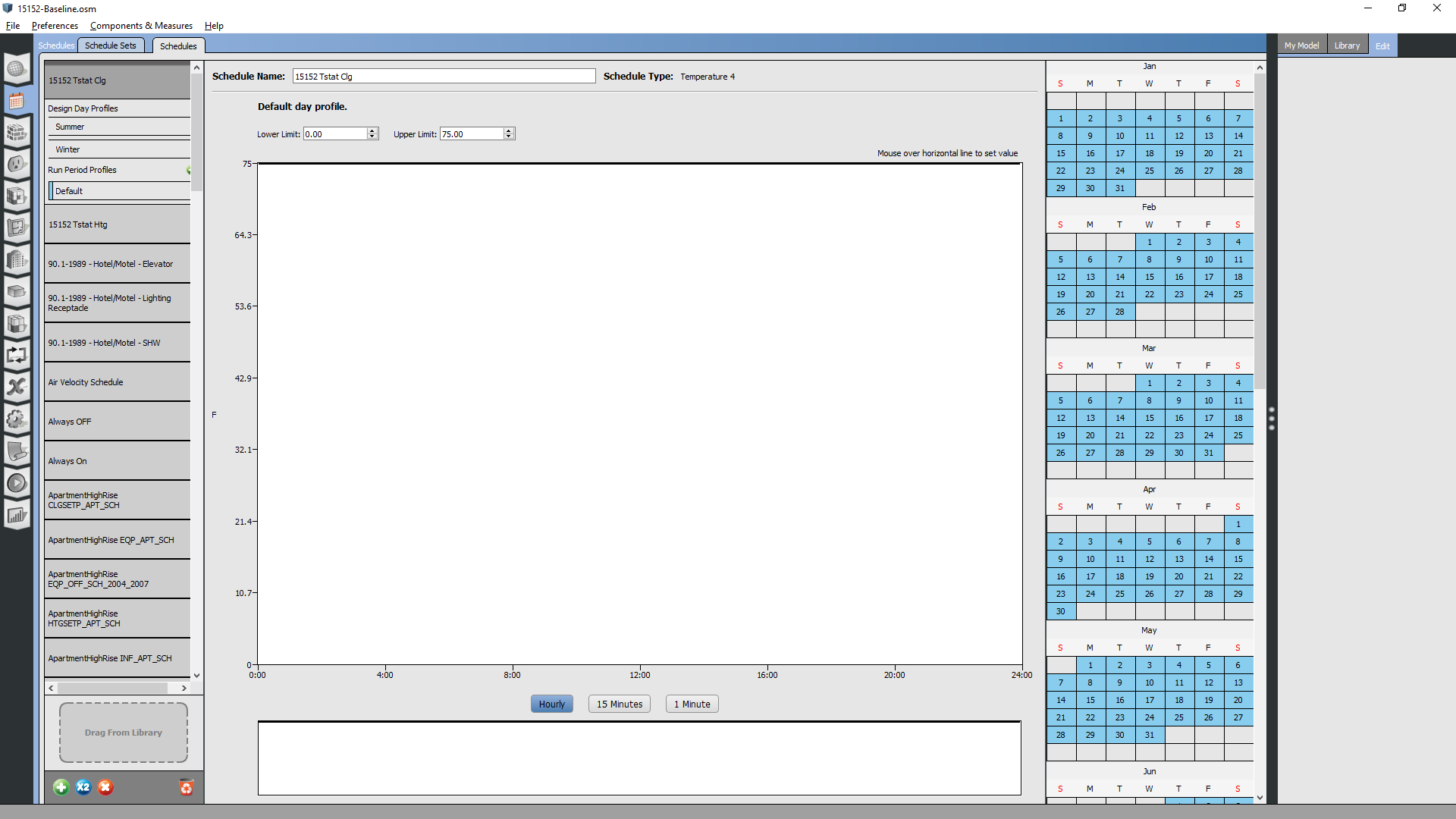Duplicate schedule with the blue X2 button

click(83, 788)
